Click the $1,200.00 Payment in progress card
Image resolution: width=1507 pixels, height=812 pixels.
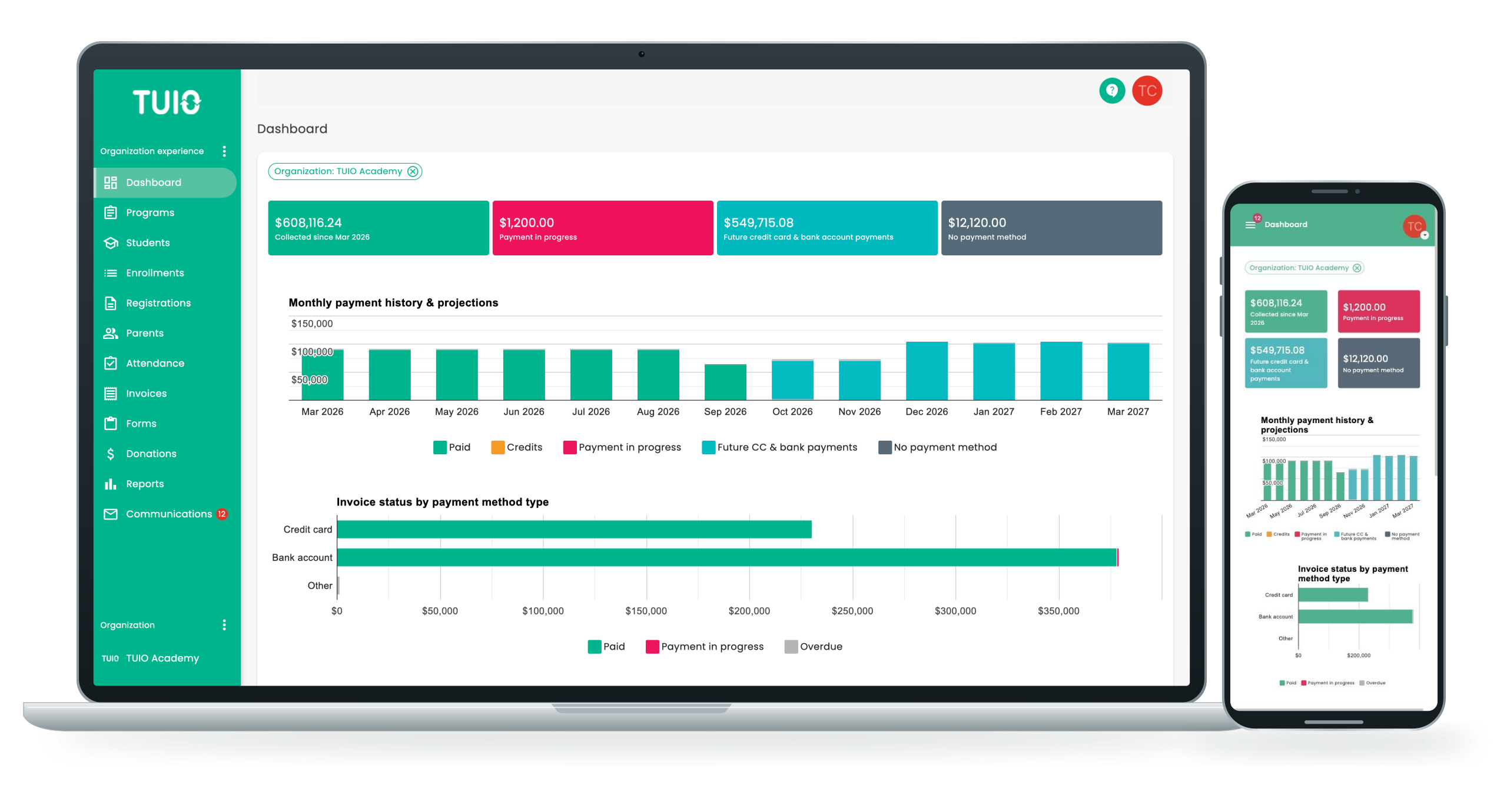pyautogui.click(x=602, y=228)
